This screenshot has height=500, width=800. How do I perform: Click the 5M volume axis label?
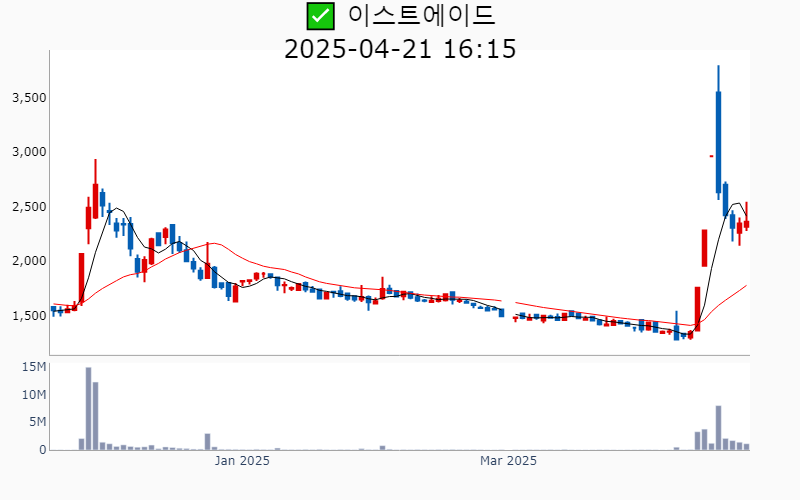pyautogui.click(x=37, y=422)
